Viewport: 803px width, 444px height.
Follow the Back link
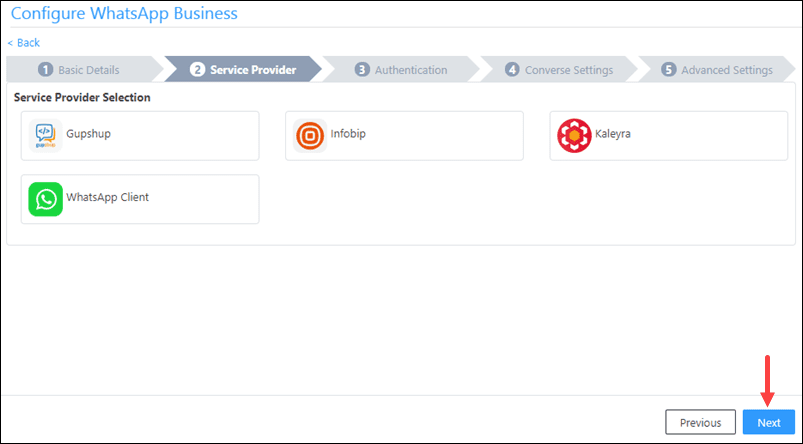(x=24, y=43)
